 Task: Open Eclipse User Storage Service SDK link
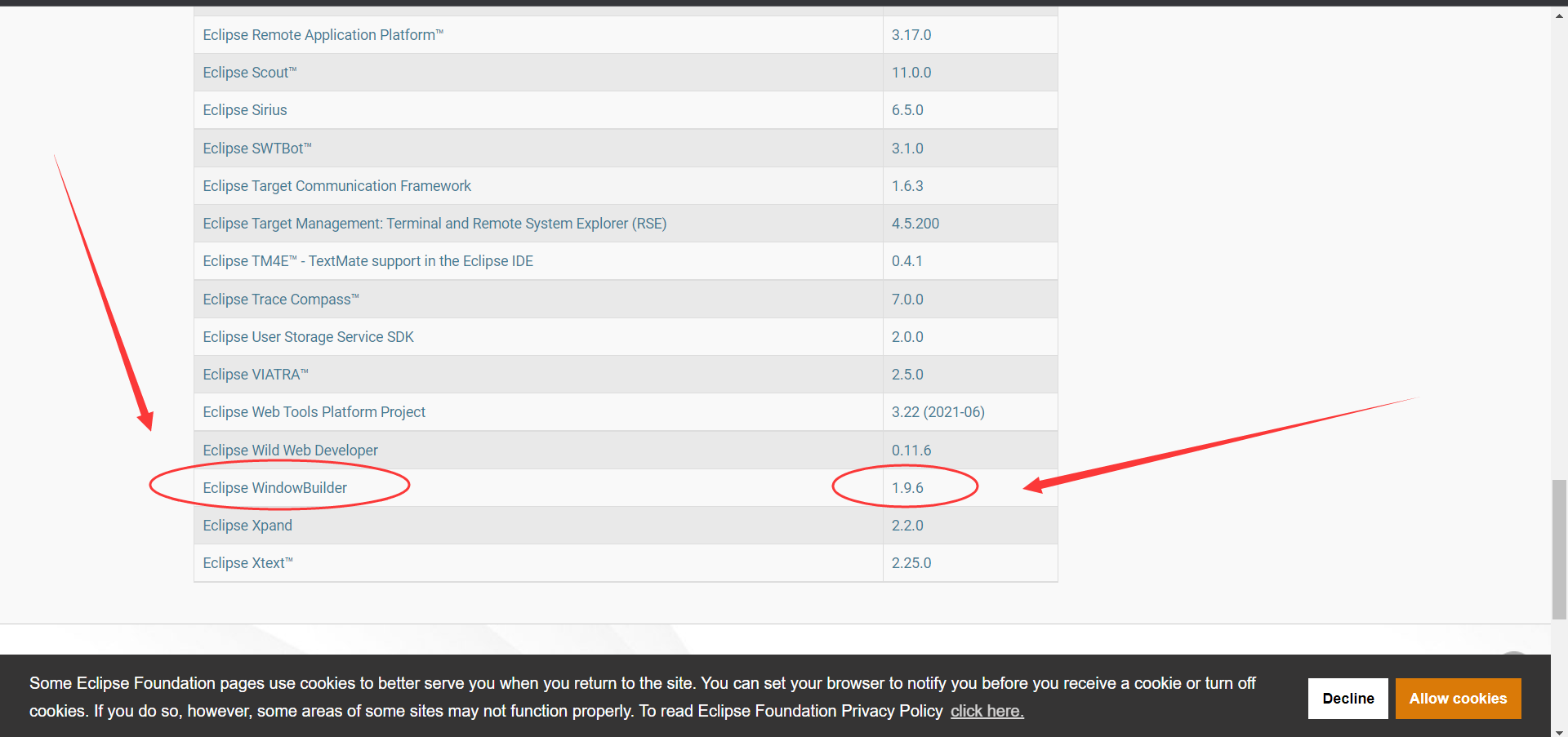pos(308,337)
